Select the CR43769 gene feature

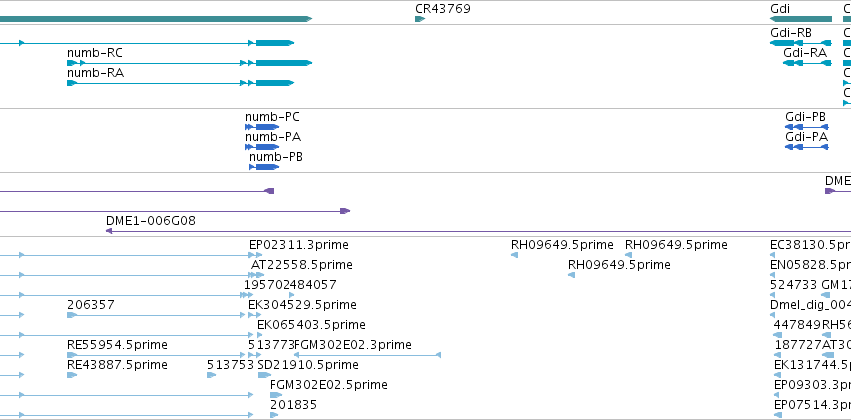point(420,19)
